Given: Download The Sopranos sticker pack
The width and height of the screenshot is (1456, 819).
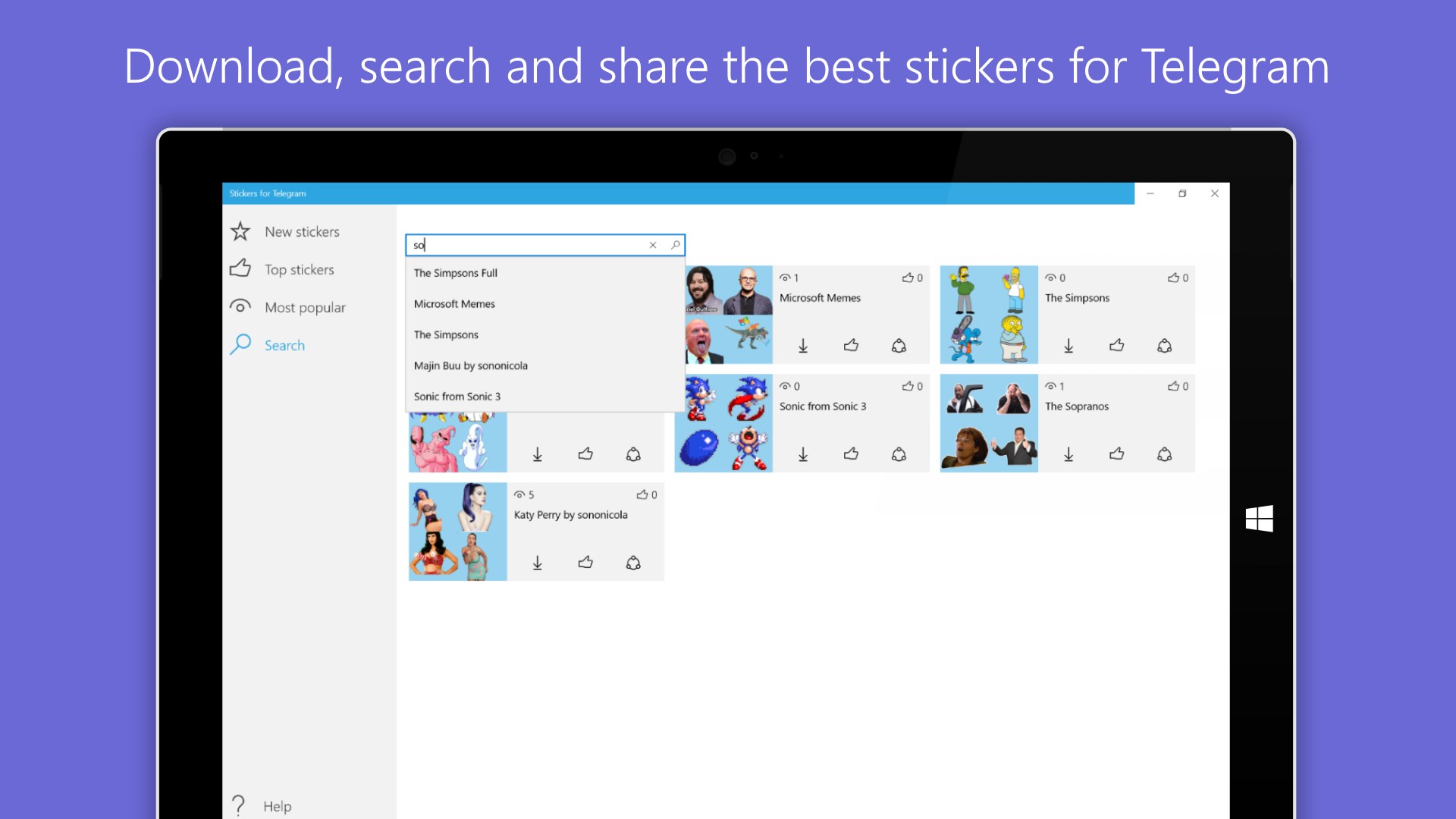Looking at the screenshot, I should click(x=1068, y=454).
